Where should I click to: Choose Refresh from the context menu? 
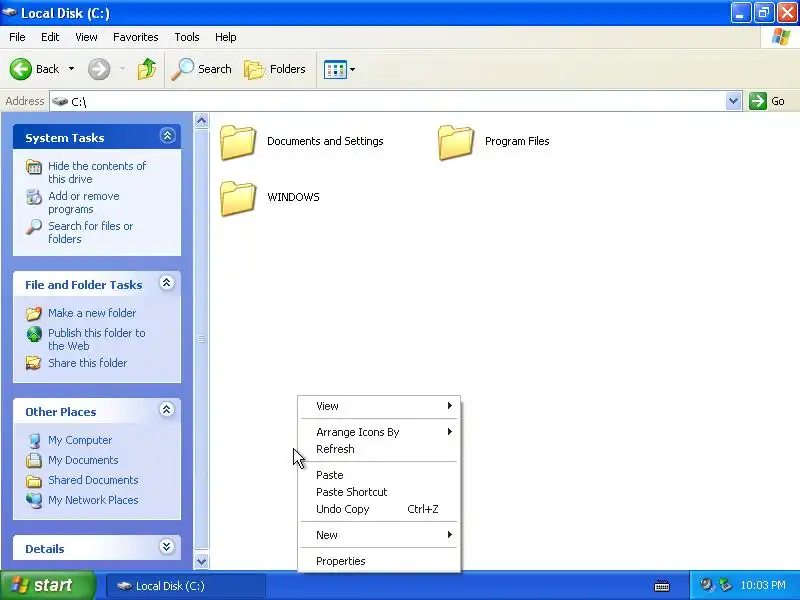[379, 449]
